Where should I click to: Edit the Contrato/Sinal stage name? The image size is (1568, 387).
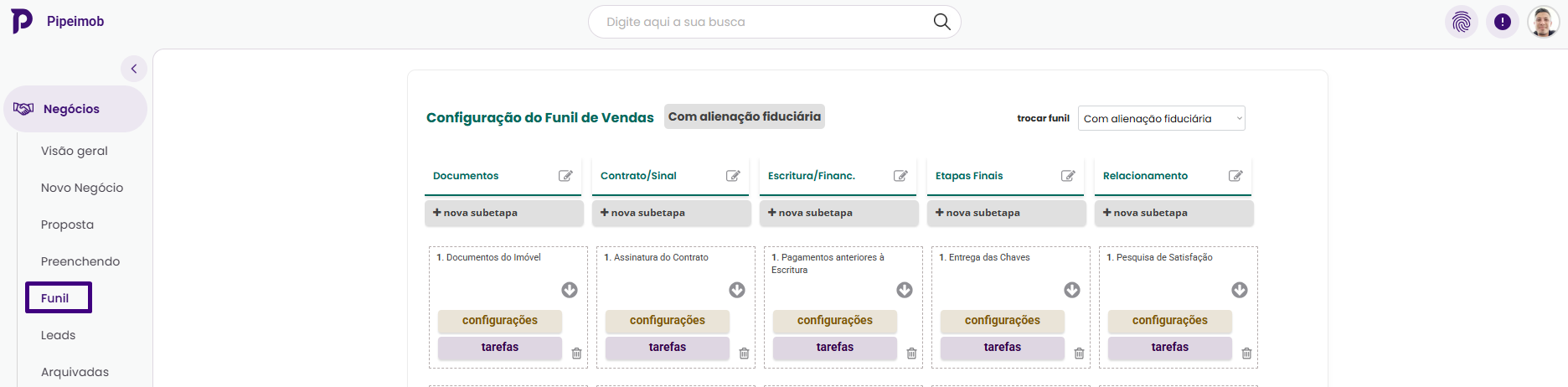[733, 176]
